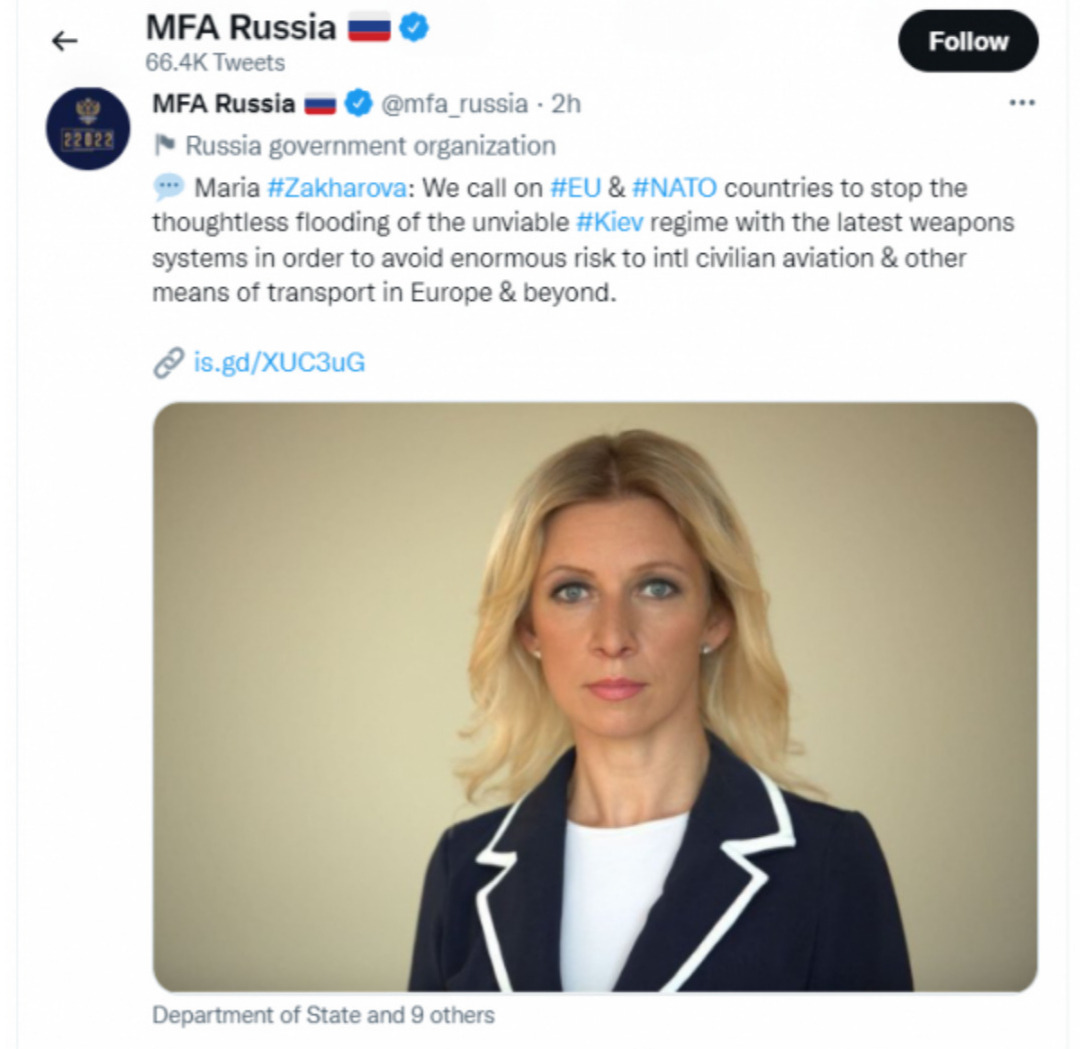The width and height of the screenshot is (1080, 1049).
Task: Open the attached tweet photo
Action: (x=595, y=697)
